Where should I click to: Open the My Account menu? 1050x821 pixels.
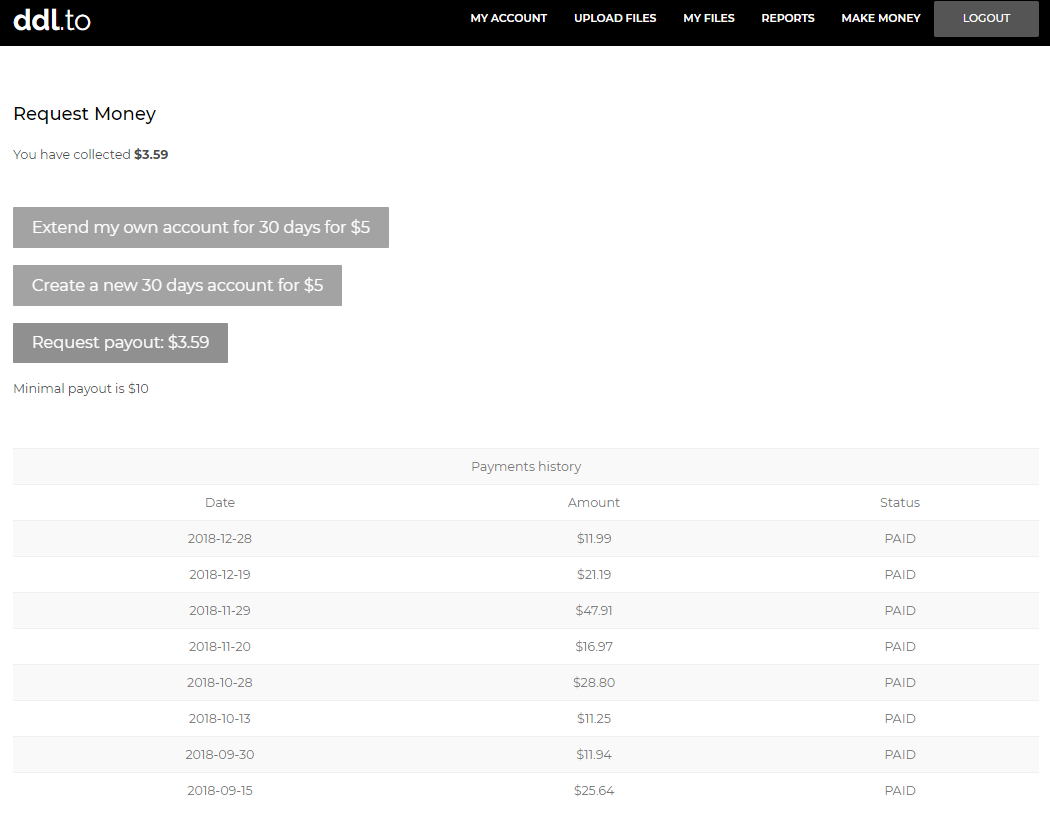(x=508, y=18)
